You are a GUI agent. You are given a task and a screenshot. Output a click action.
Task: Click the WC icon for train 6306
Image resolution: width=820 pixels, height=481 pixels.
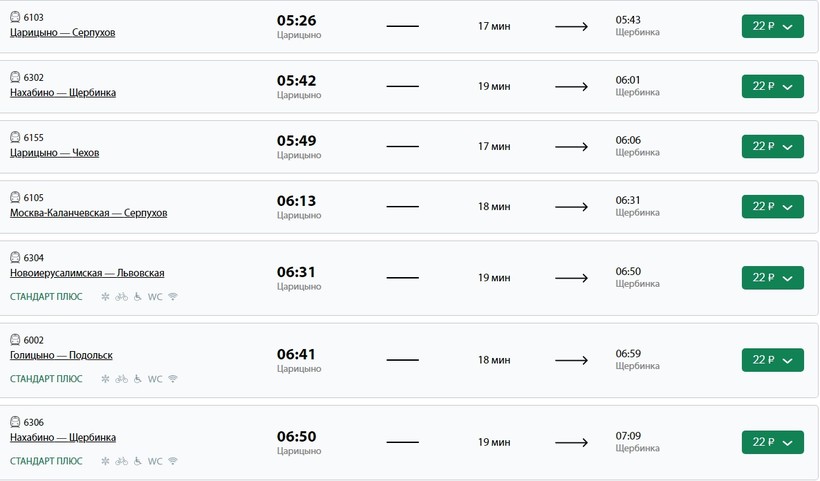[155, 461]
